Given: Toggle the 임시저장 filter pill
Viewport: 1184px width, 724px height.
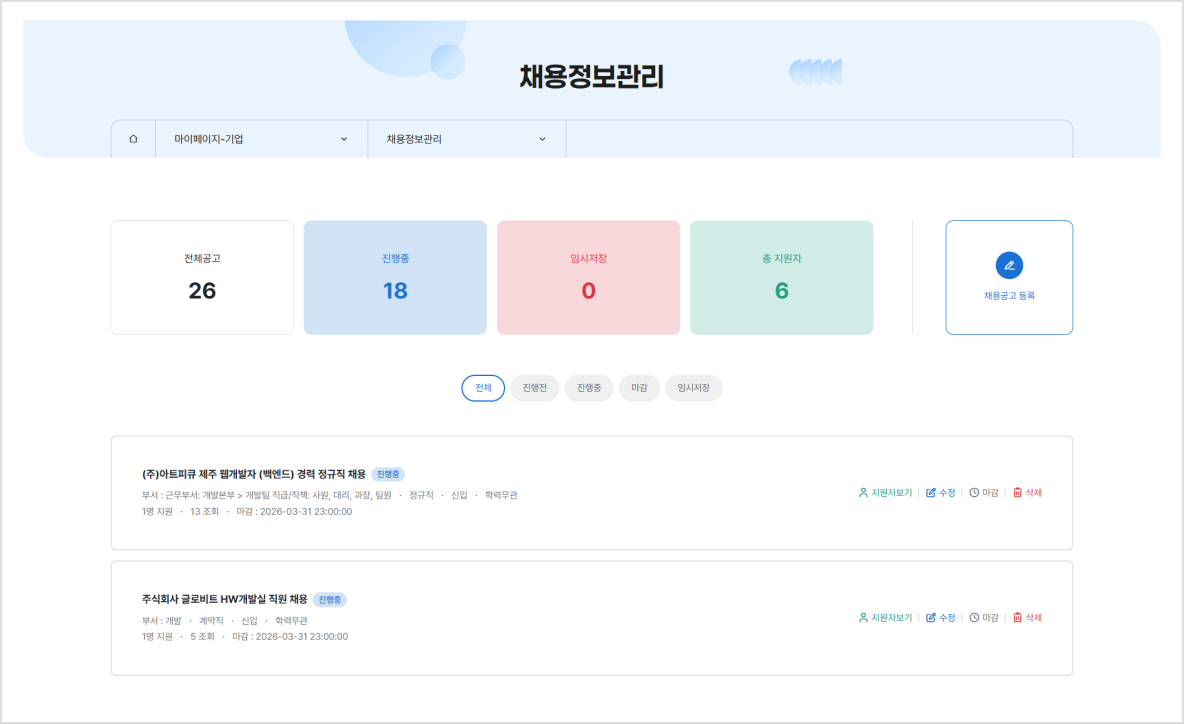Looking at the screenshot, I should (x=693, y=388).
